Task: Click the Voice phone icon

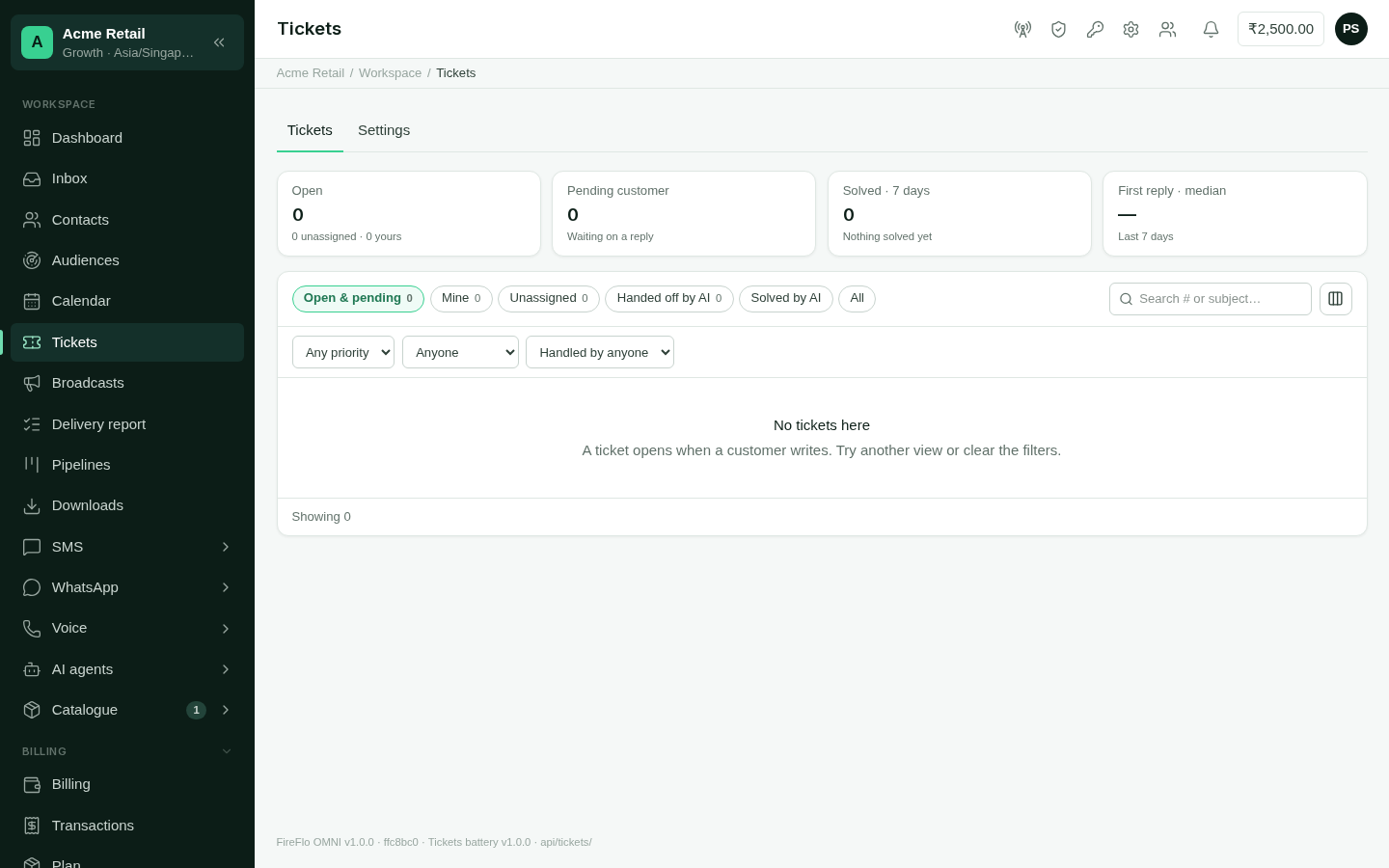Action: (32, 628)
